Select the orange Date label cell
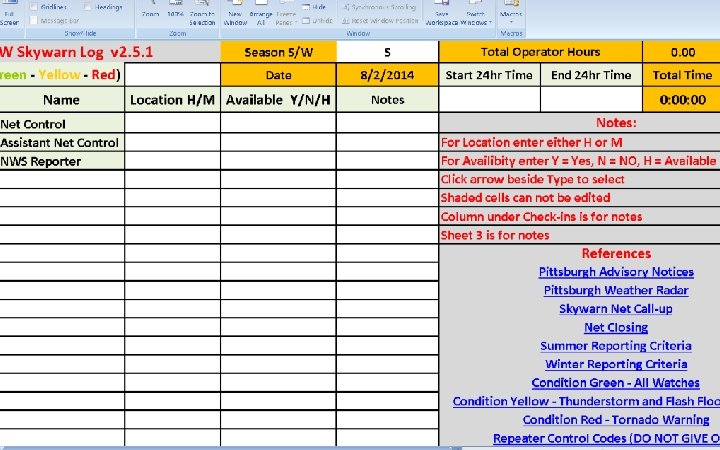720x450 pixels. [278, 75]
